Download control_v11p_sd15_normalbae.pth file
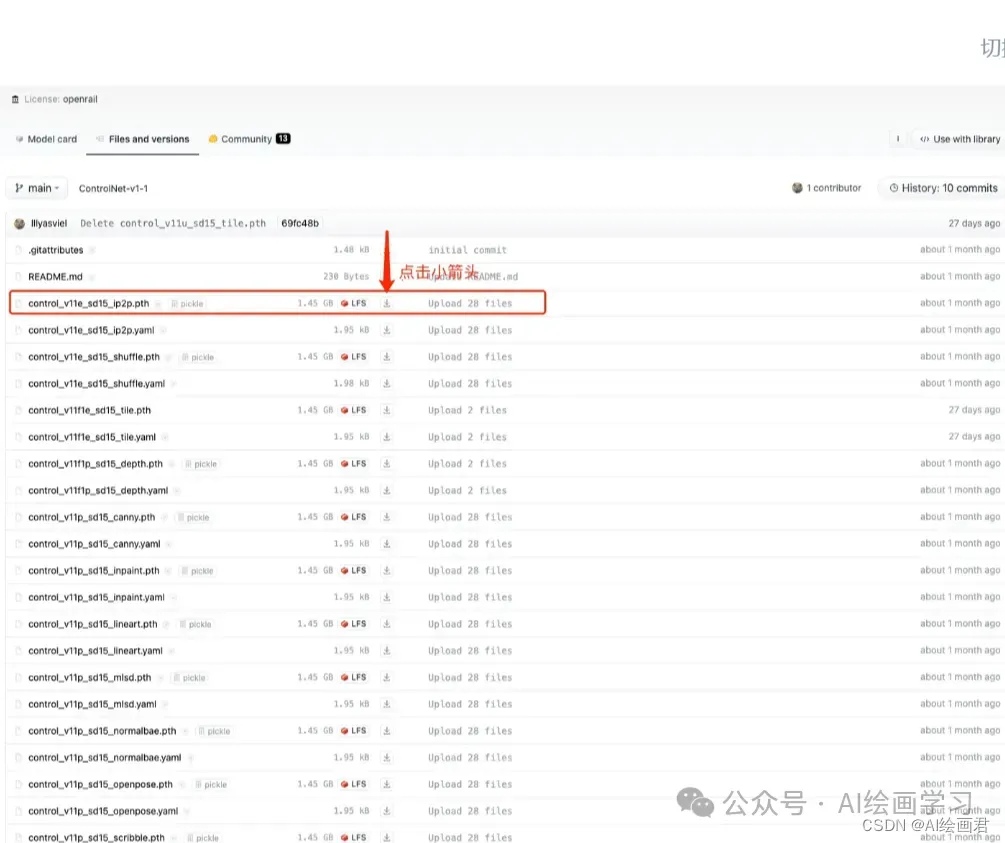This screenshot has height=843, width=1005. [x=386, y=731]
